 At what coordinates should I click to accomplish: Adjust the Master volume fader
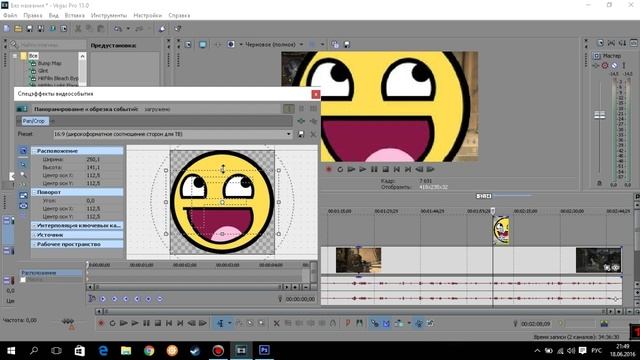(x=599, y=116)
